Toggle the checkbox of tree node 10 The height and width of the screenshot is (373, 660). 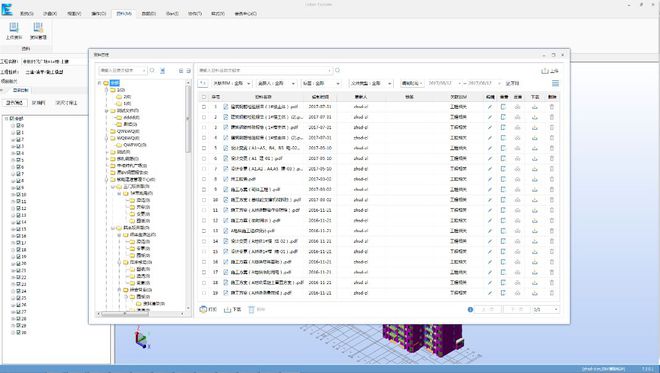pyautogui.click(x=19, y=194)
